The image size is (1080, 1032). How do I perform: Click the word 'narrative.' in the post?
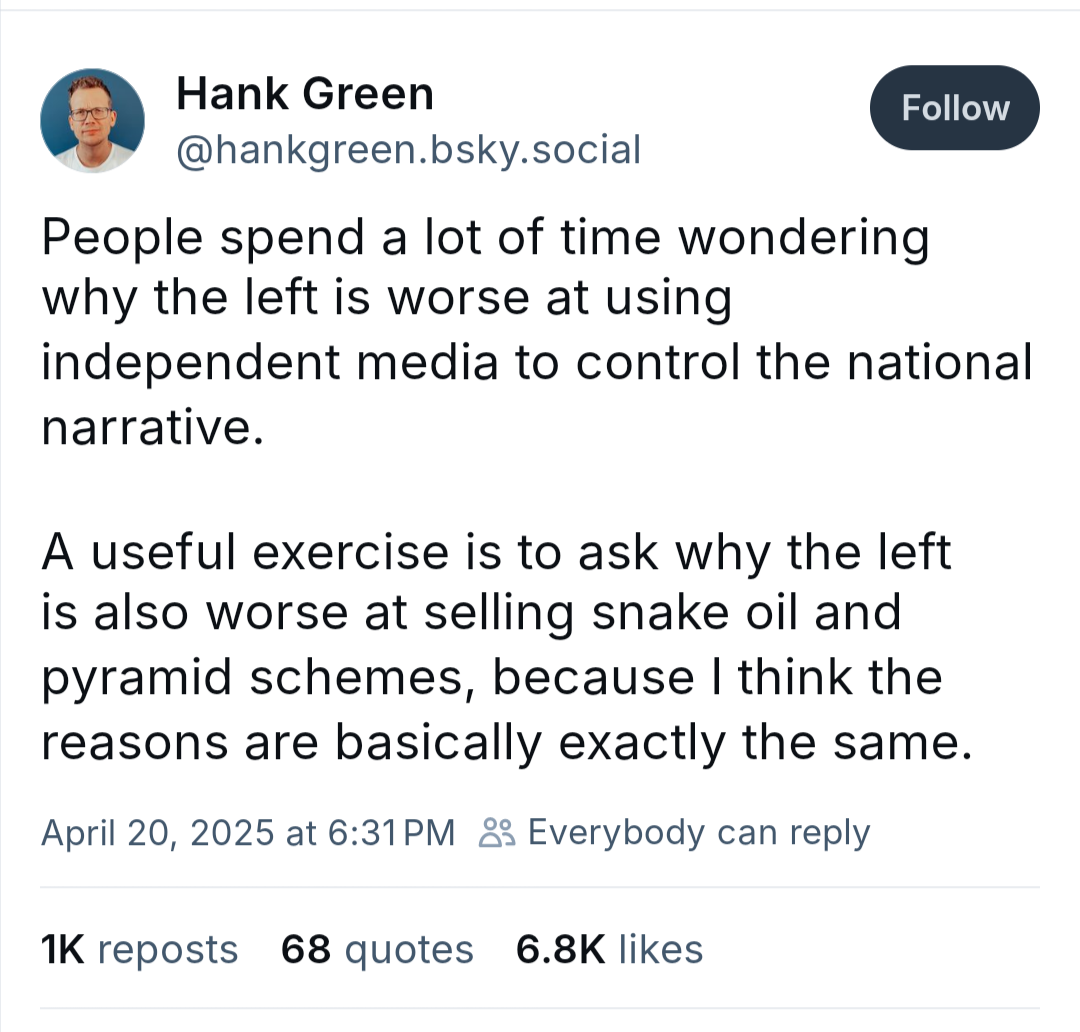[153, 427]
